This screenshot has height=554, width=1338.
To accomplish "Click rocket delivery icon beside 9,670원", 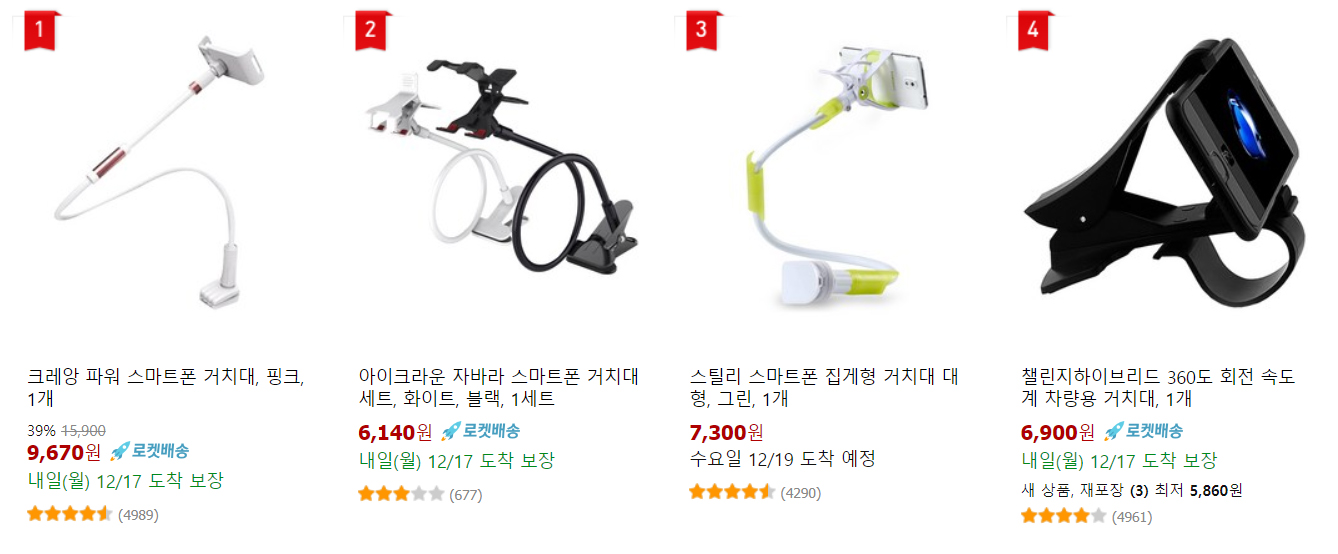I will [149, 451].
